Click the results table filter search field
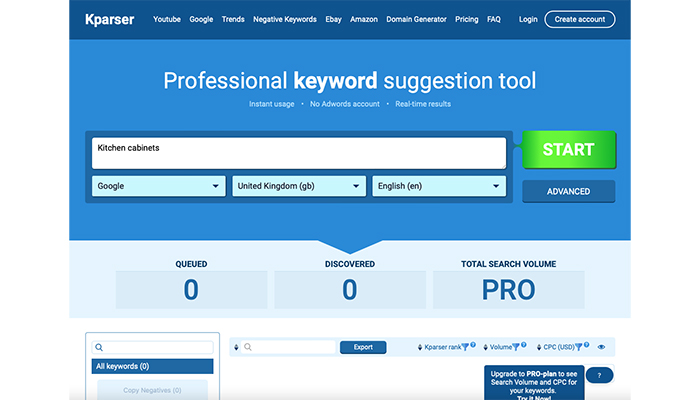Screen dimensions: 700x400 pos(288,347)
